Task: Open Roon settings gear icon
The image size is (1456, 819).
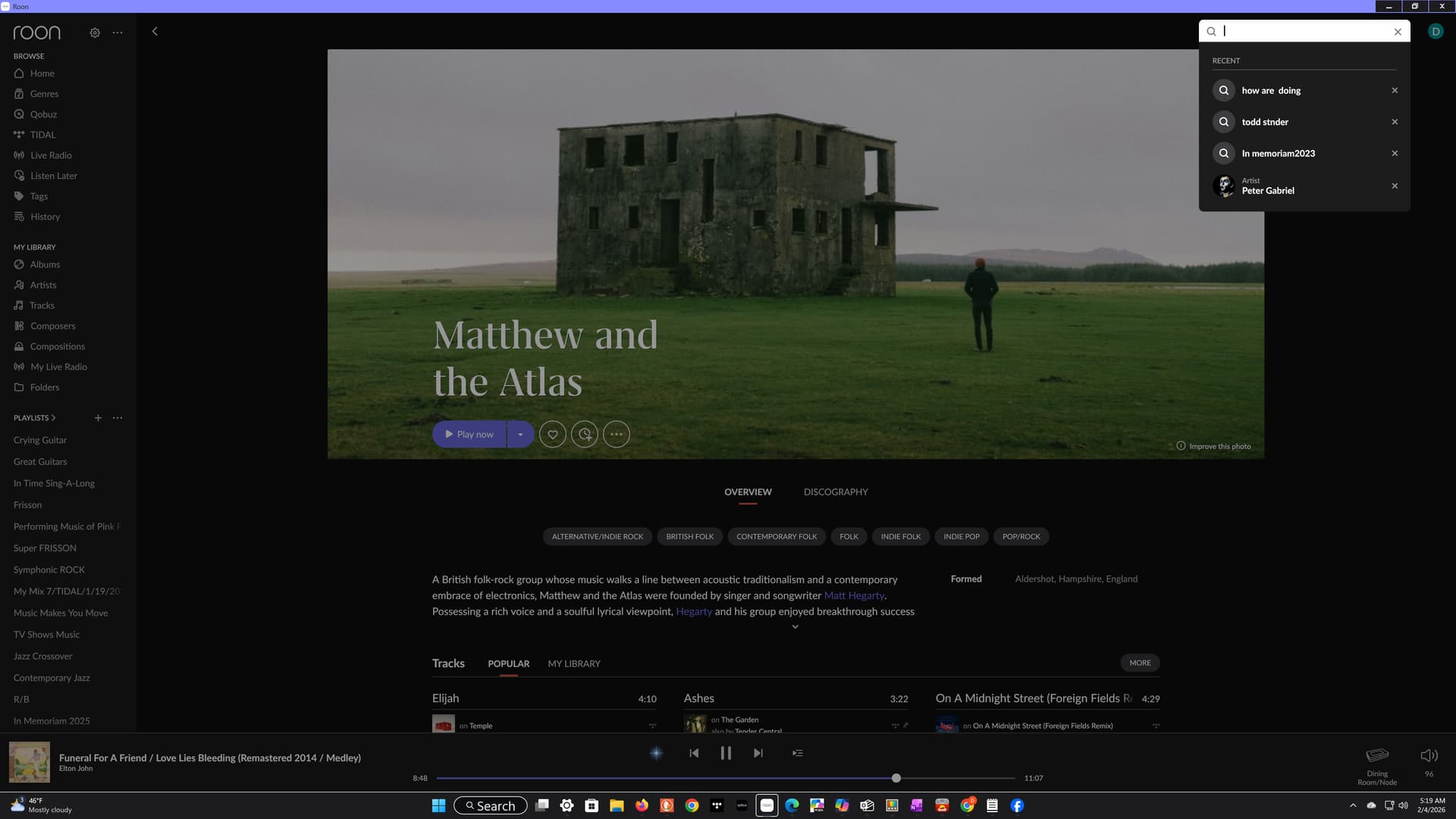Action: point(95,33)
